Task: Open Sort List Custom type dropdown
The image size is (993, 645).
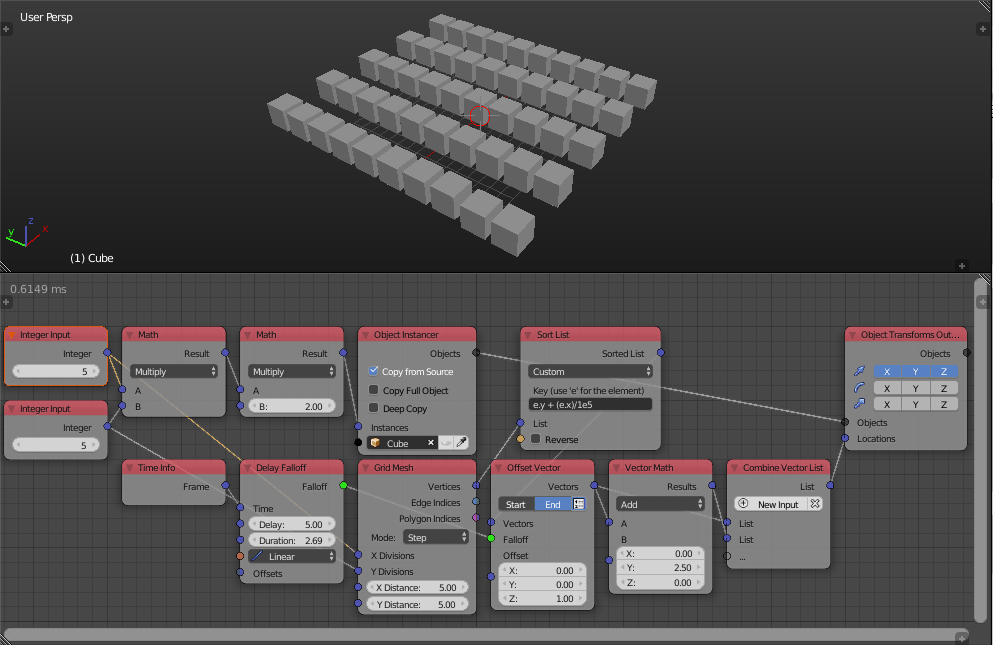Action: [590, 371]
